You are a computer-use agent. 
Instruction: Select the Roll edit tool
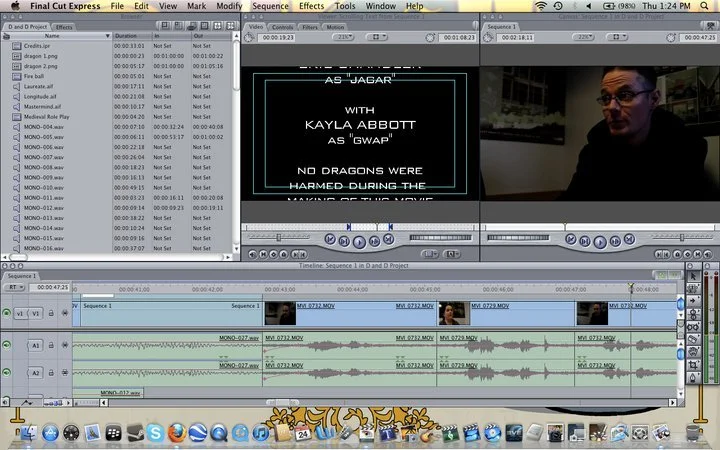coord(693,314)
